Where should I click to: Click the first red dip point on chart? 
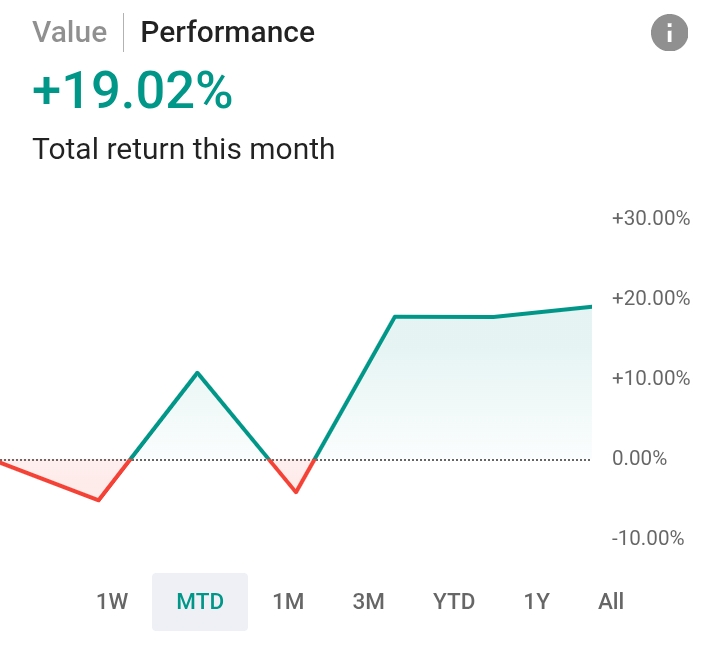coord(98,499)
